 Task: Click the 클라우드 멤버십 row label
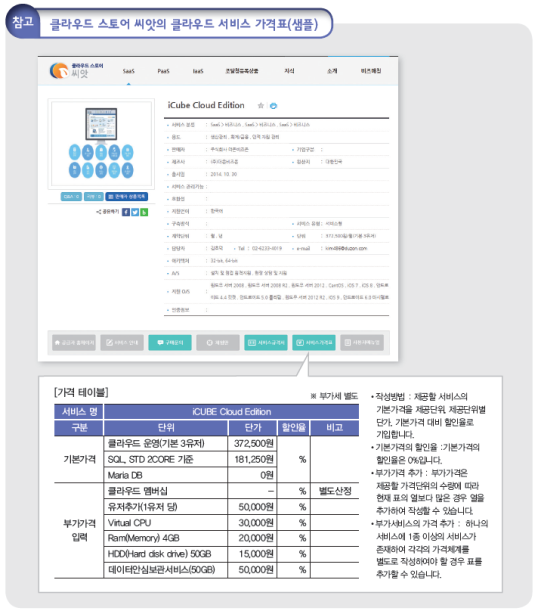[138, 491]
